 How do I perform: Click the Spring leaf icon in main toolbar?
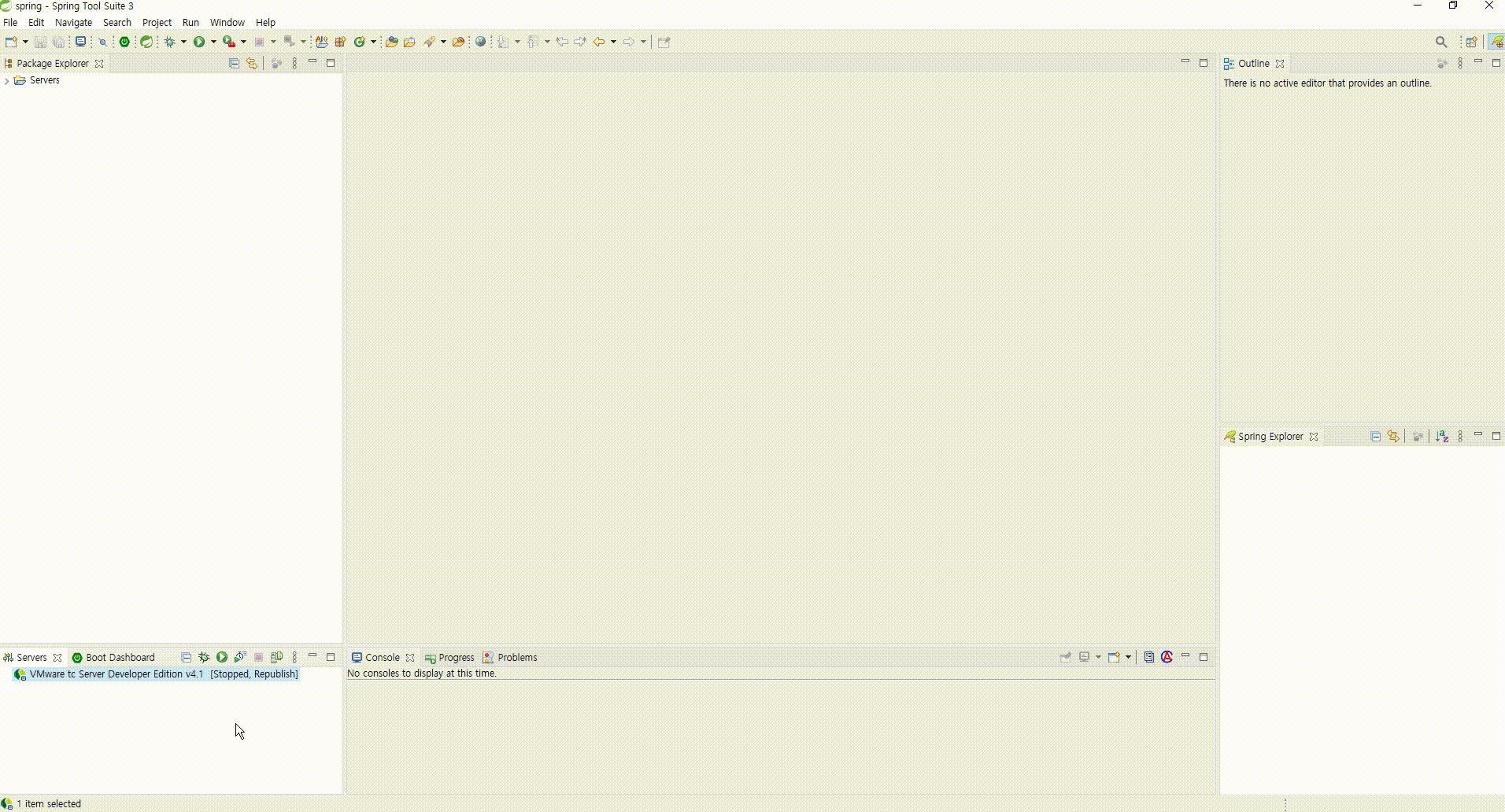pos(146,42)
